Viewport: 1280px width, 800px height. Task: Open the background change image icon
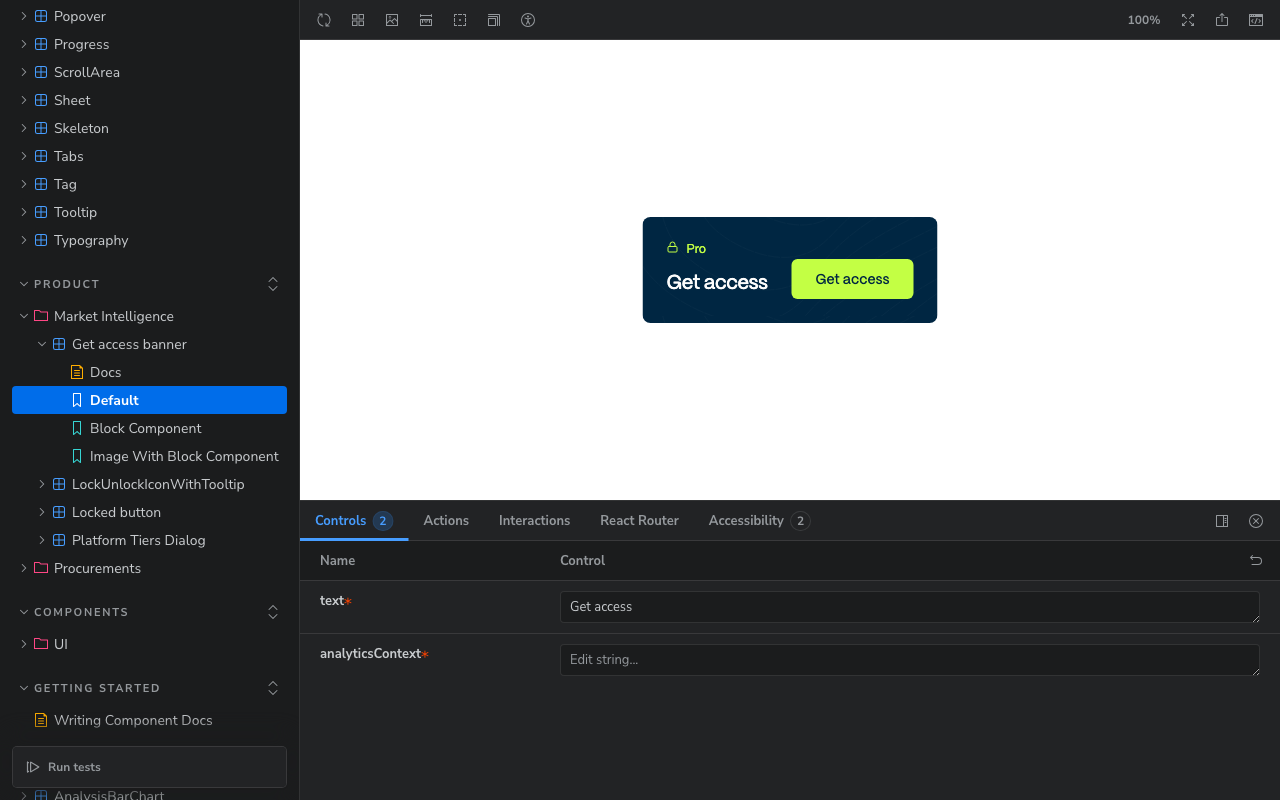point(392,20)
